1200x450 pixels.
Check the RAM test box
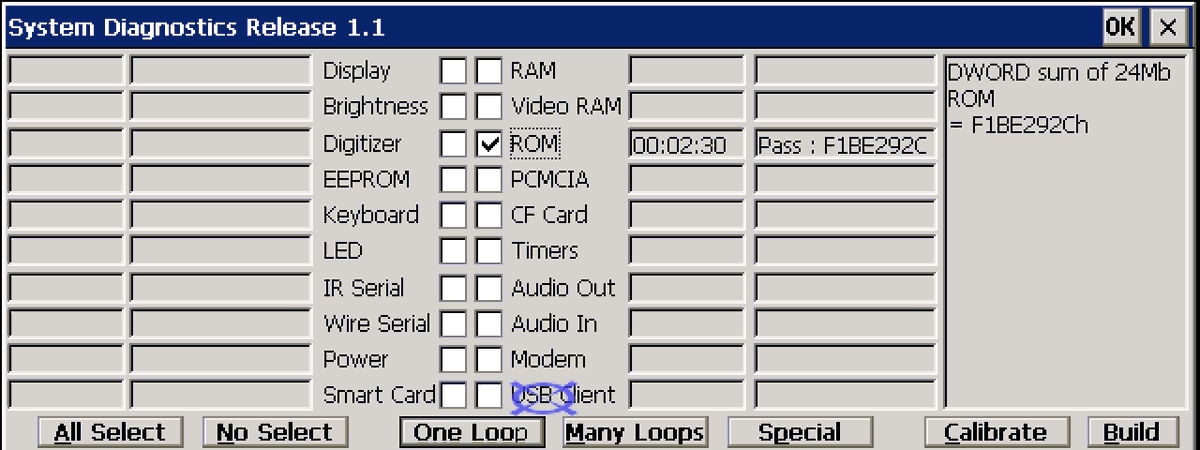pyautogui.click(x=489, y=71)
